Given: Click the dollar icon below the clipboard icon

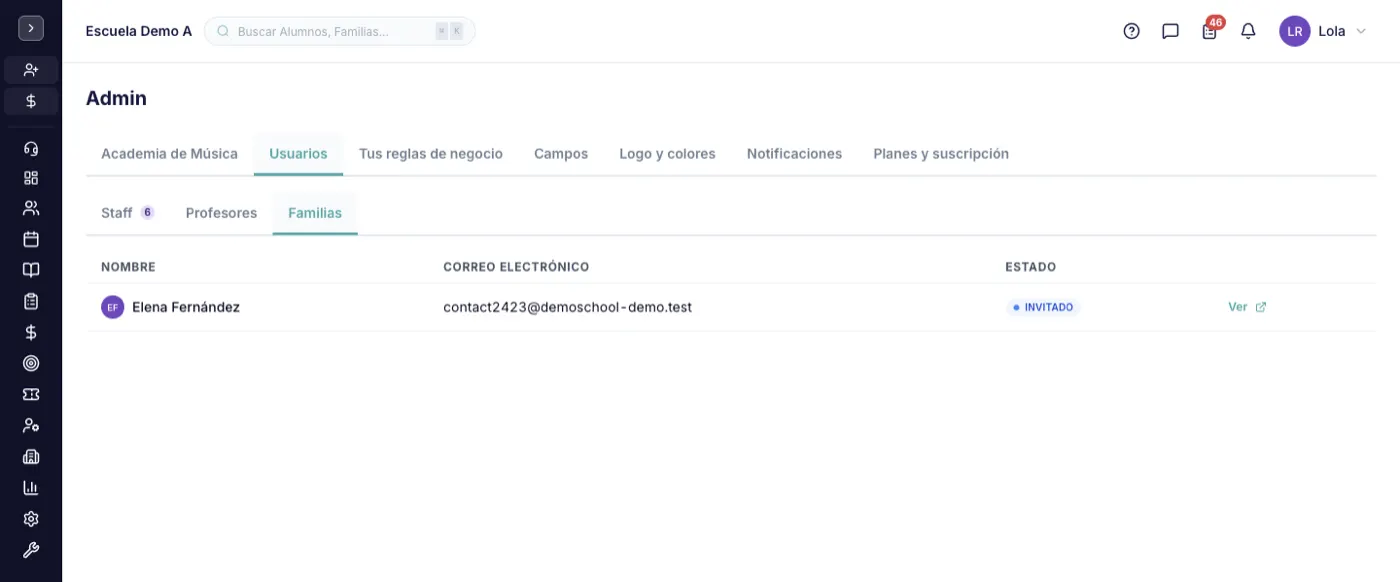Looking at the screenshot, I should (31, 332).
